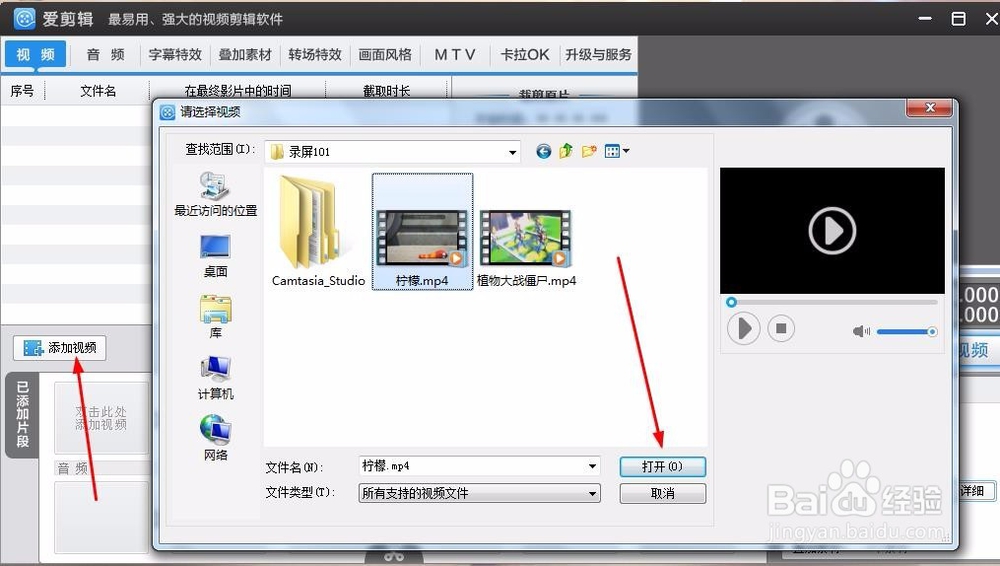Select Recent Places (最近访问的位置) shortcut
The image size is (1000, 566).
216,194
